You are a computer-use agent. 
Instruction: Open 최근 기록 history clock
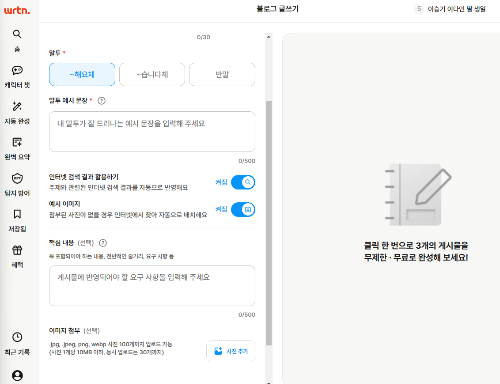(x=17, y=344)
